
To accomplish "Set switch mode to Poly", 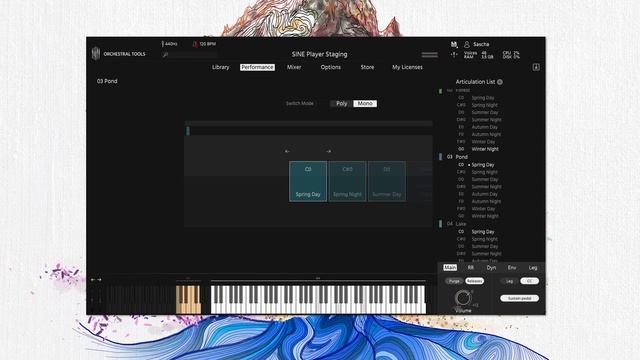I will 342,104.
